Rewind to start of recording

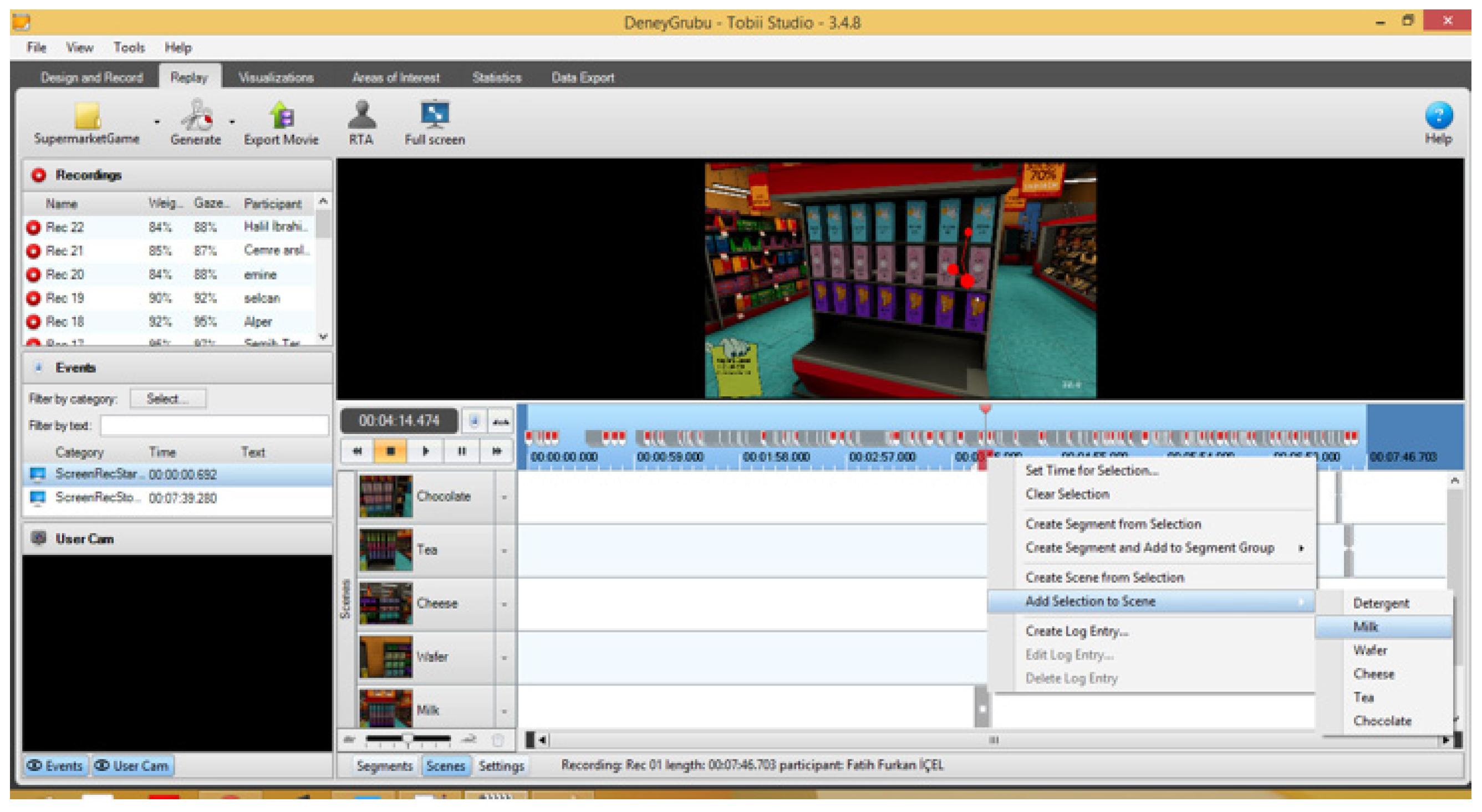point(357,451)
